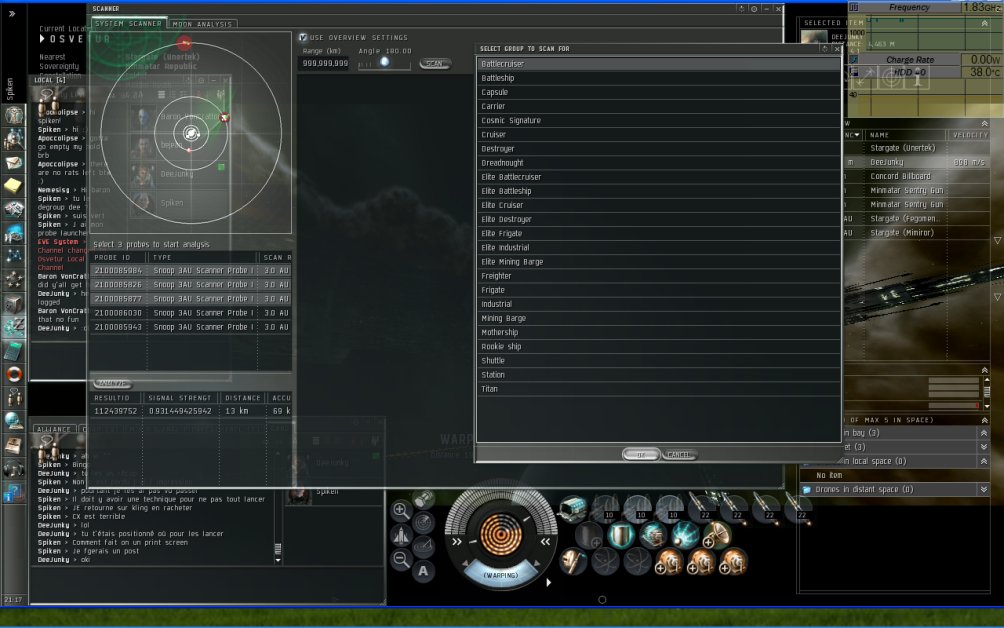The image size is (1004, 628).
Task: Select Battlecruiser in scan group list
Action: [x=658, y=64]
